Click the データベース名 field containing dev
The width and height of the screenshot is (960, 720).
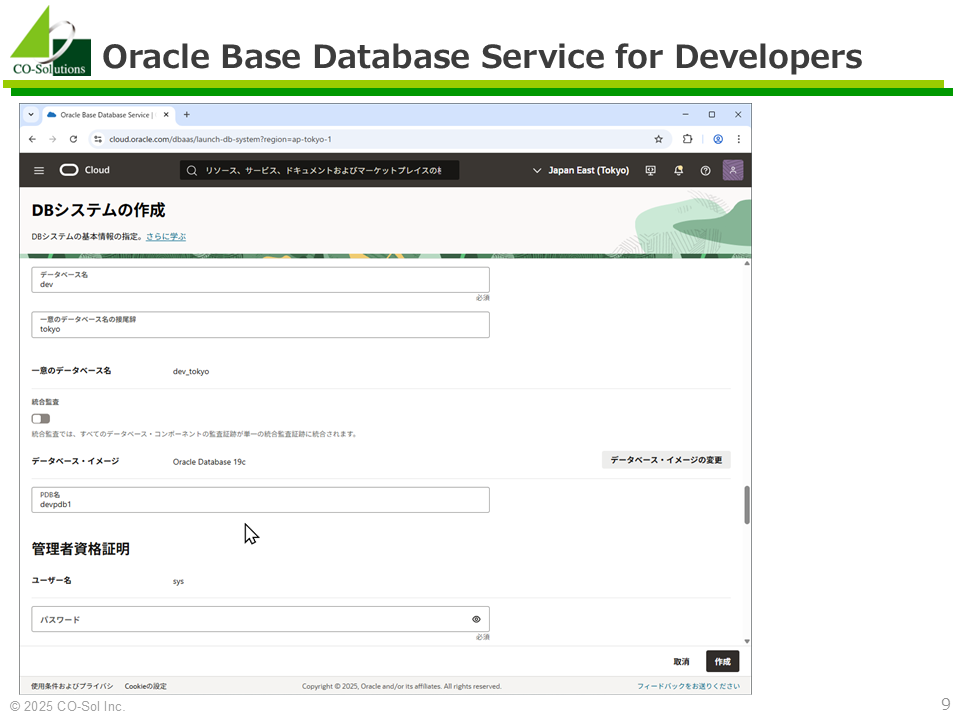(x=261, y=280)
